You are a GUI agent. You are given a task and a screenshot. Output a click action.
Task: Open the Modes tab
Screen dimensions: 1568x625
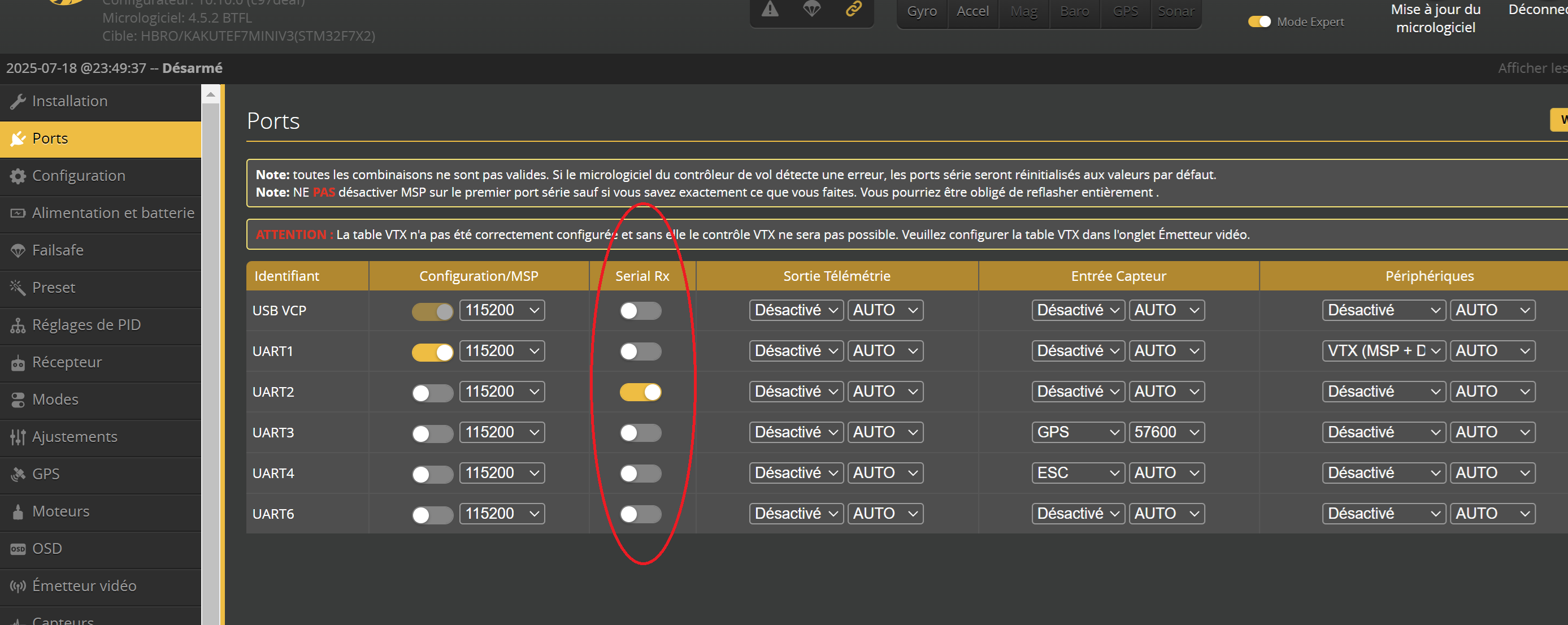coord(55,399)
